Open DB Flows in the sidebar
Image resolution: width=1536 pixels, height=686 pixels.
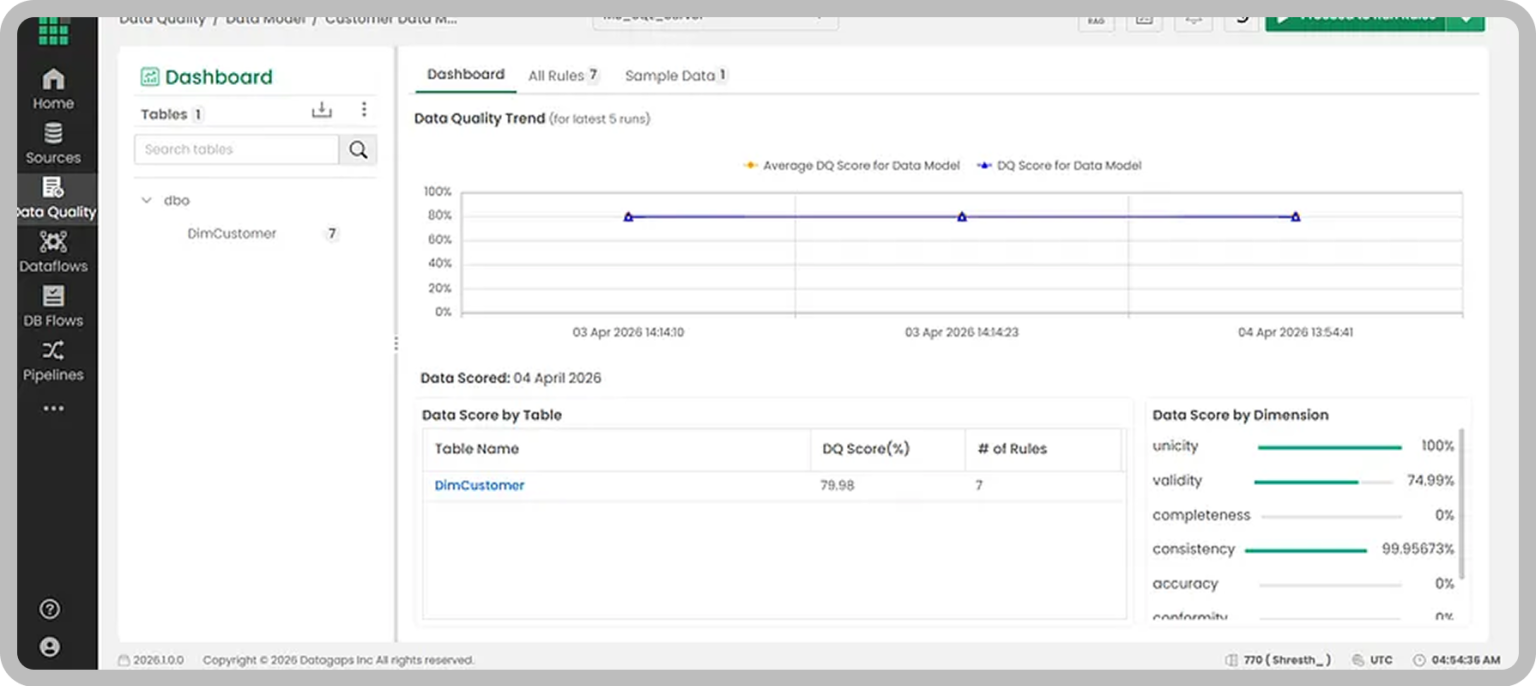point(53,306)
